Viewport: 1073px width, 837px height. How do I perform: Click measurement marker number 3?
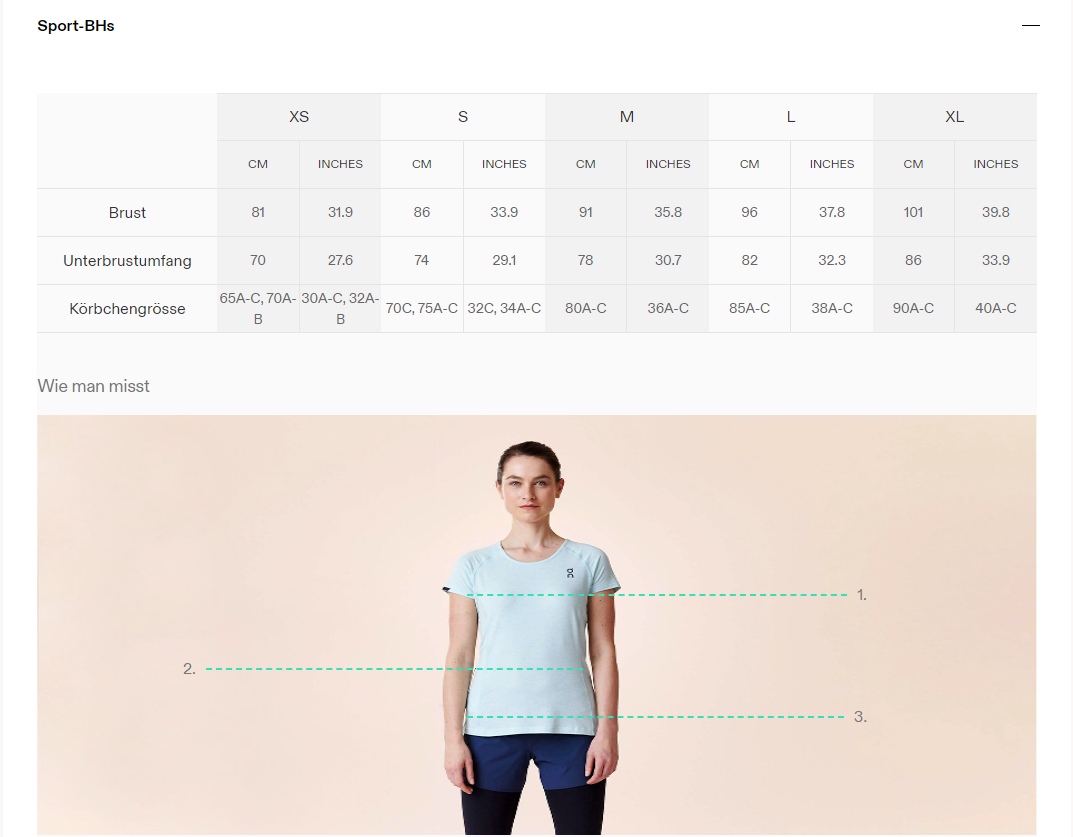tap(860, 717)
